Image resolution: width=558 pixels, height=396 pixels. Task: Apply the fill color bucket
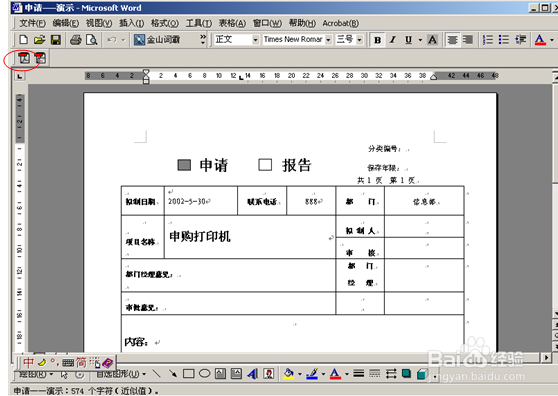pos(289,374)
